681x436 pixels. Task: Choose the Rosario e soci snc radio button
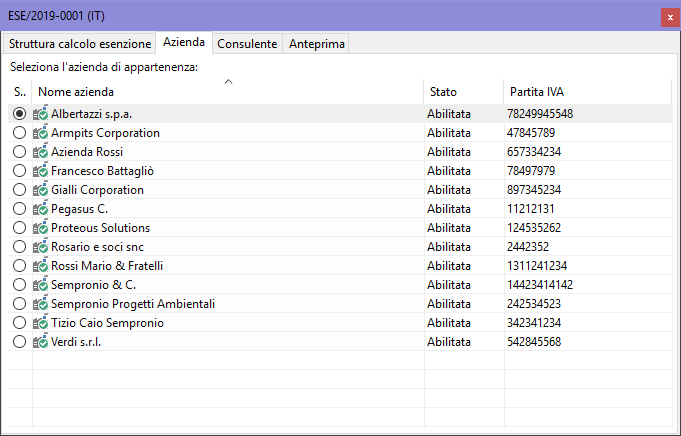[20, 247]
